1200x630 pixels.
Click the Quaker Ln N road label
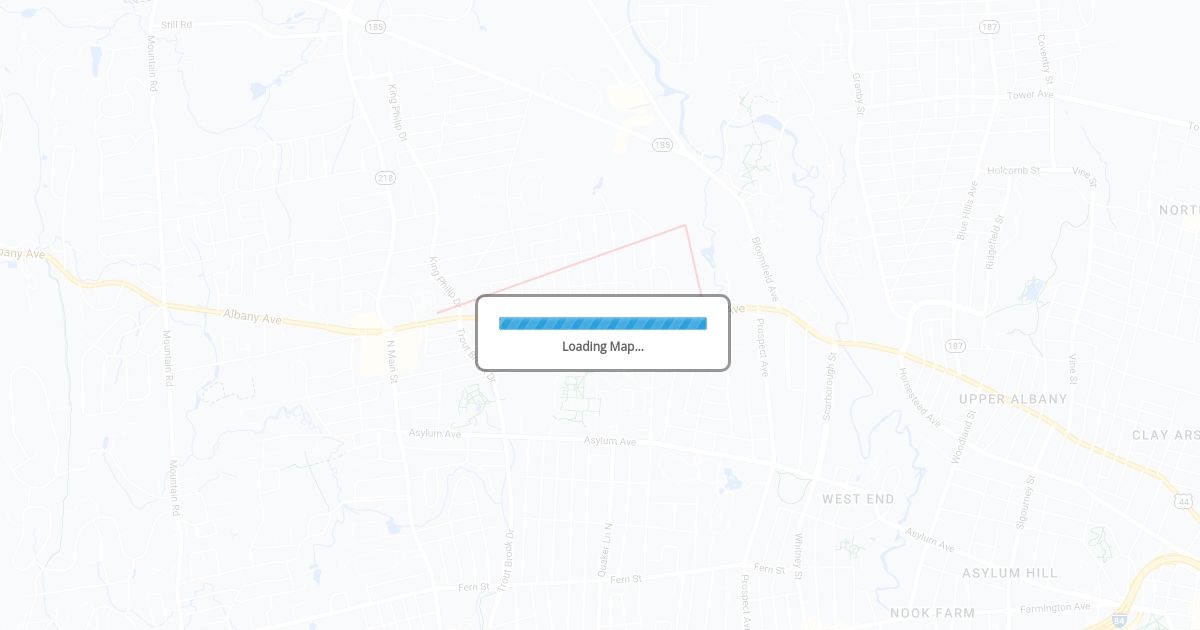coord(603,549)
